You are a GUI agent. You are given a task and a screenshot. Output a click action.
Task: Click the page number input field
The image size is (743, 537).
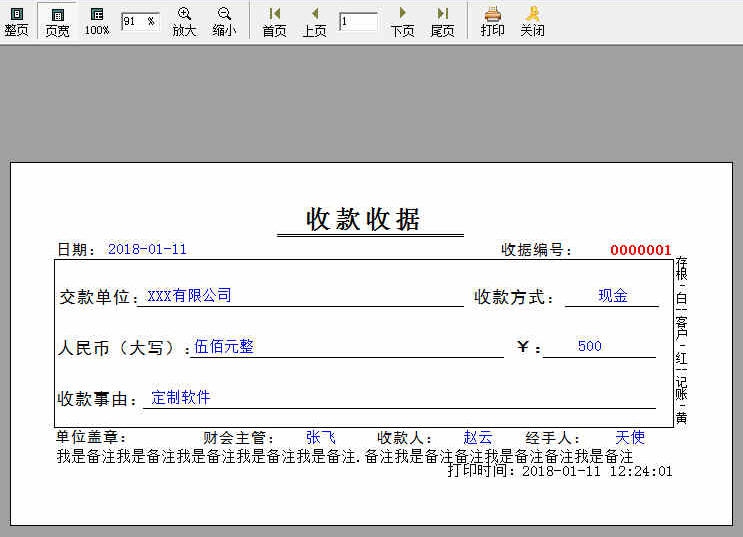tap(359, 22)
